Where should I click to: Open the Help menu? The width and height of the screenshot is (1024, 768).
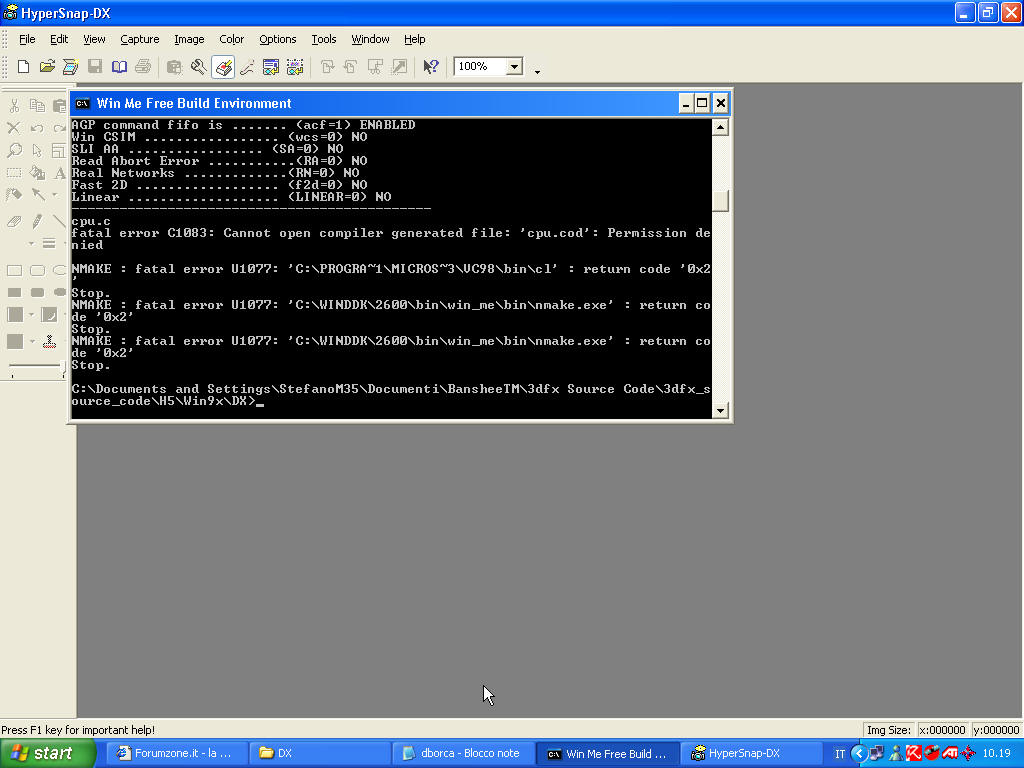(414, 39)
